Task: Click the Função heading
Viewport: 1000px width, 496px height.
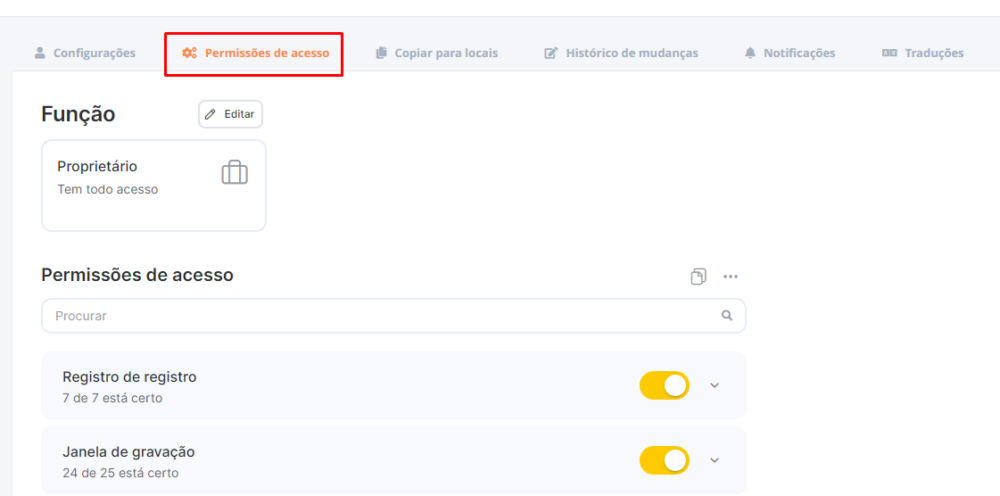Action: pos(78,114)
